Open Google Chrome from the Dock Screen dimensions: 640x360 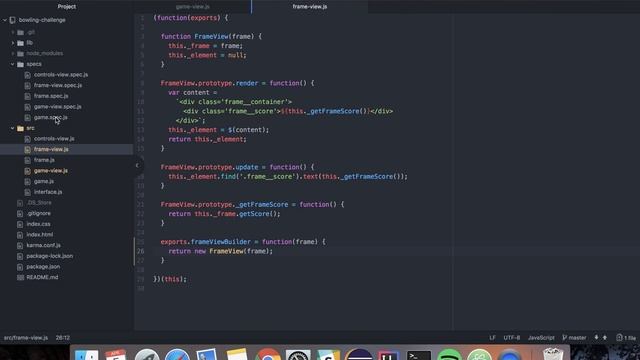tap(268, 354)
